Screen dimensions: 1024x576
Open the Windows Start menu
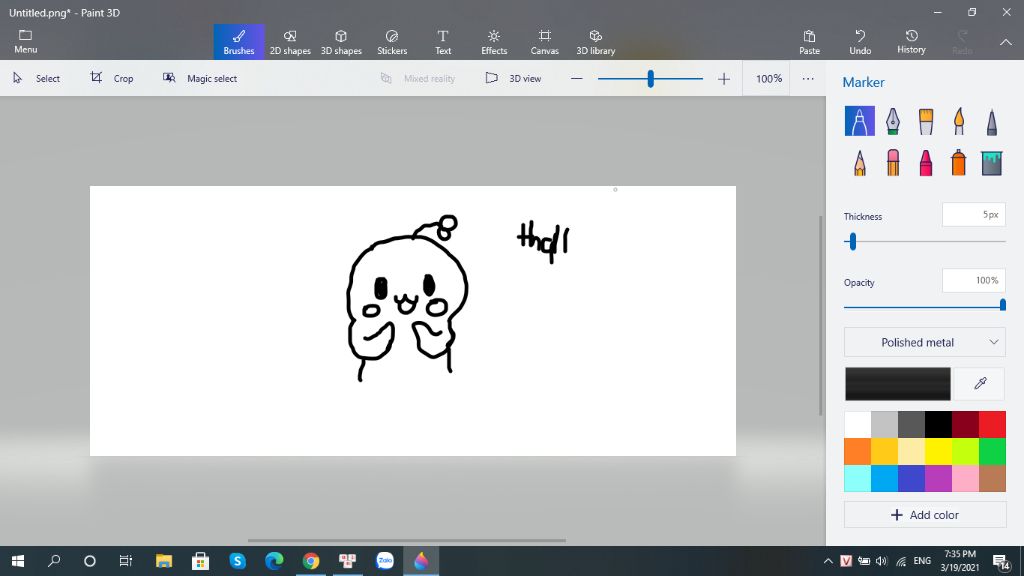pyautogui.click(x=18, y=561)
